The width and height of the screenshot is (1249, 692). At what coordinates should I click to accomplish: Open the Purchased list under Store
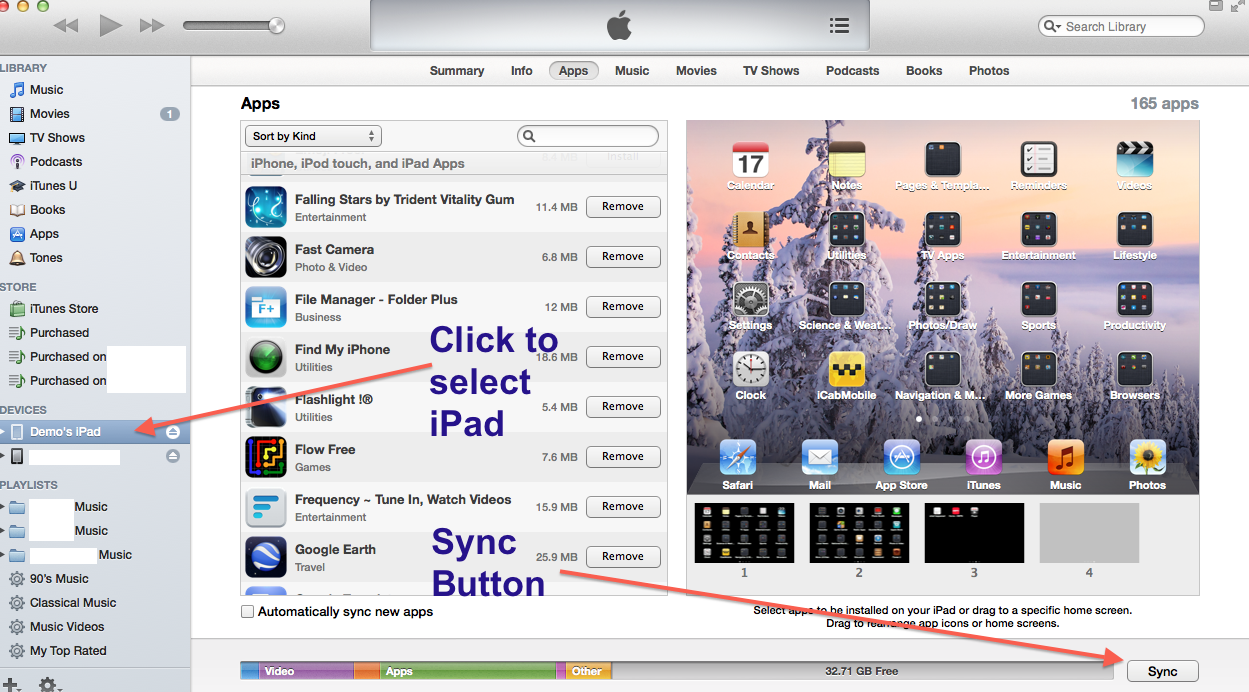point(59,333)
